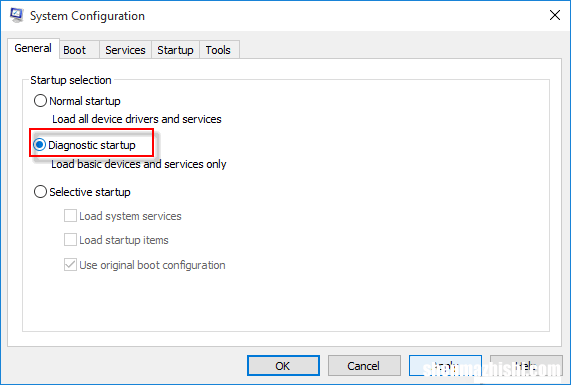Click the Help button

tap(526, 366)
